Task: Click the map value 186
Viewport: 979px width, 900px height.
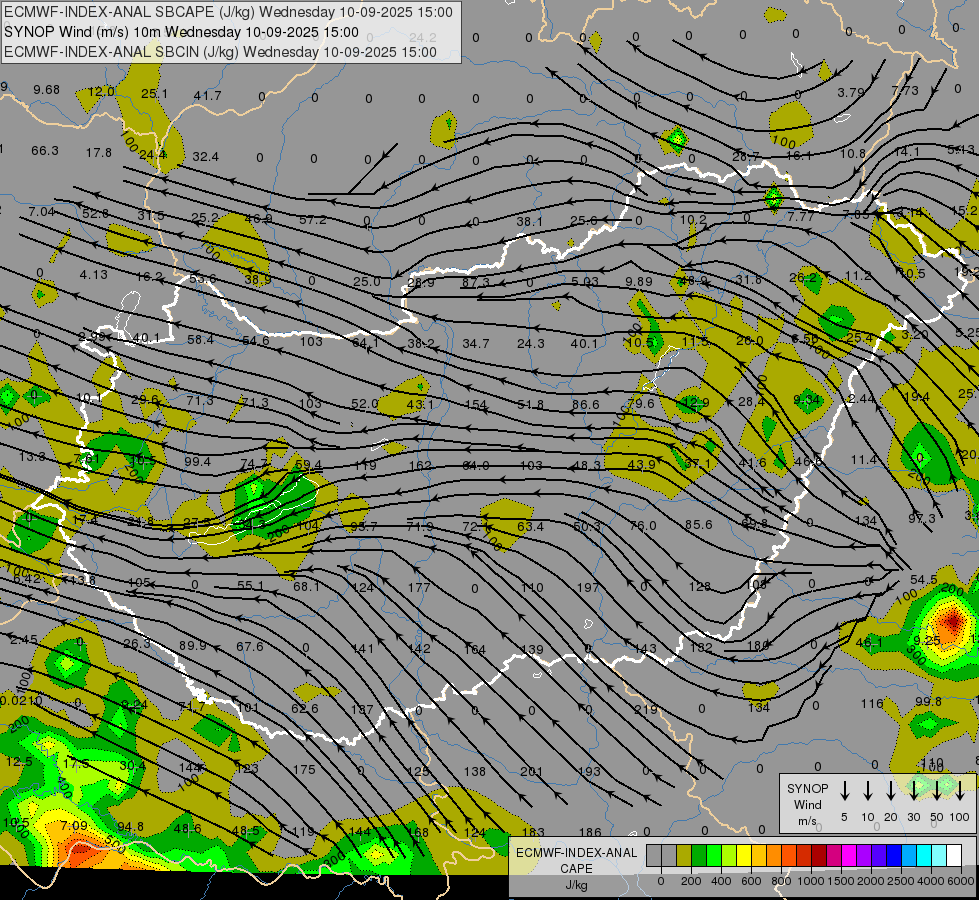Action: point(590,832)
